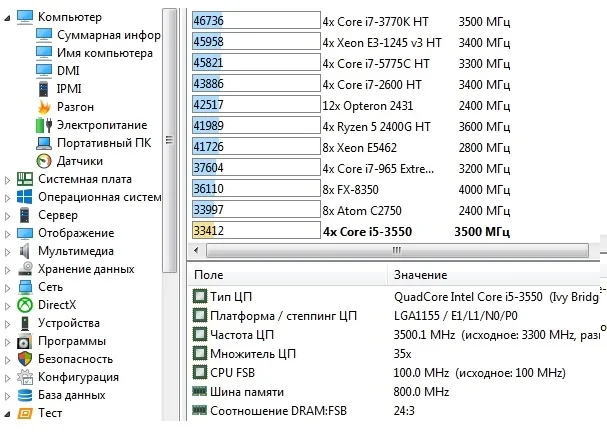Click the Системная плата motherboard icon

point(25,179)
